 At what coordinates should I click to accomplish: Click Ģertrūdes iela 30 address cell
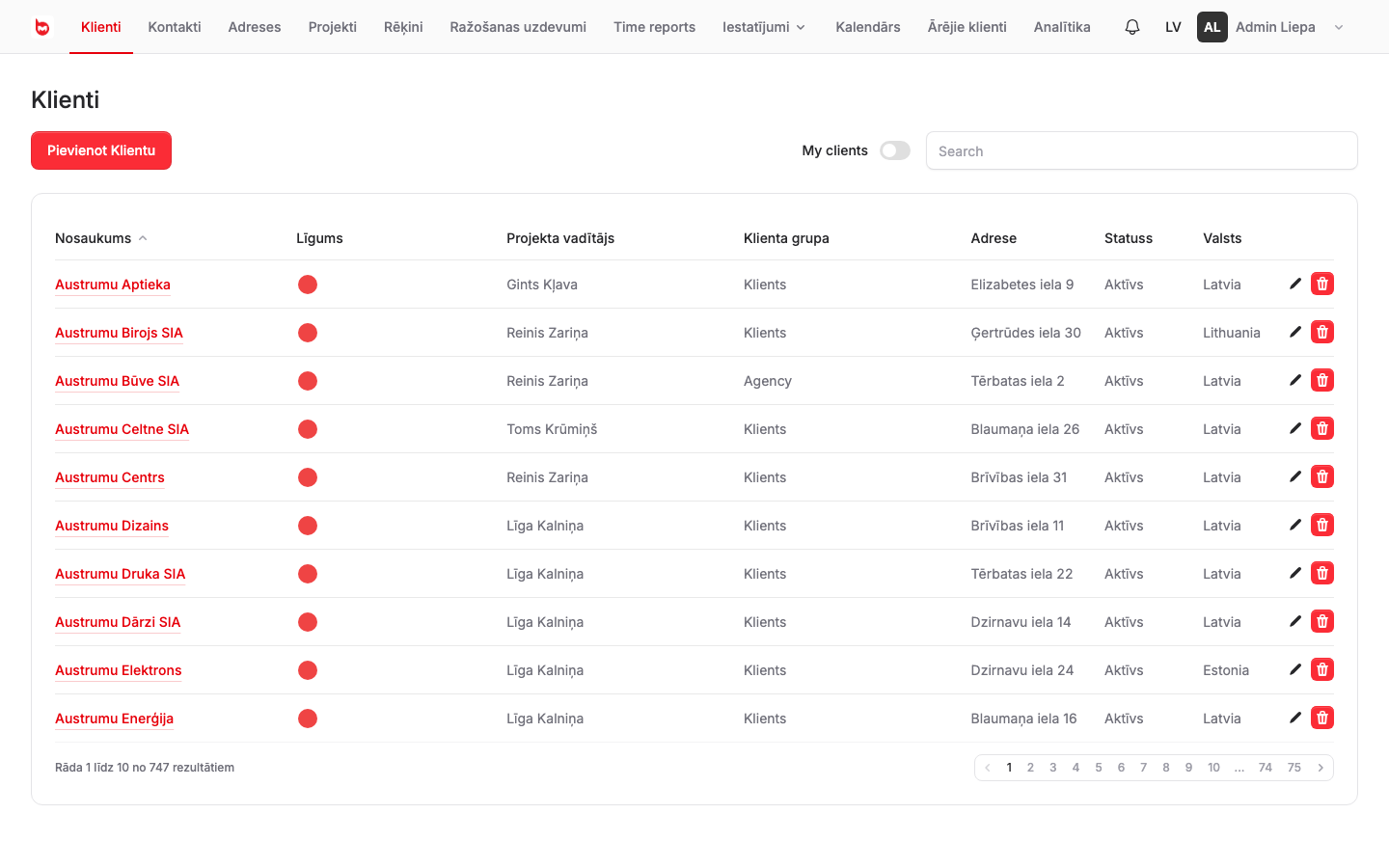coord(1026,333)
